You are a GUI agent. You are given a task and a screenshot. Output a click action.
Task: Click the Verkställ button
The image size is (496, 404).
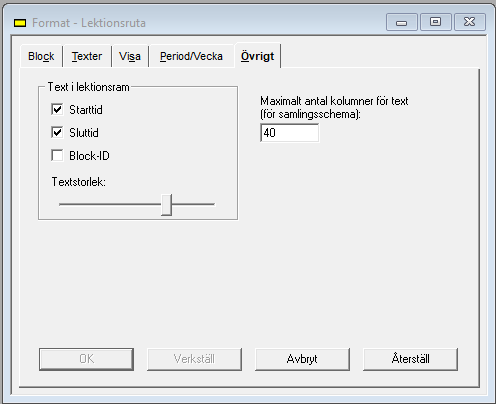pyautogui.click(x=194, y=359)
